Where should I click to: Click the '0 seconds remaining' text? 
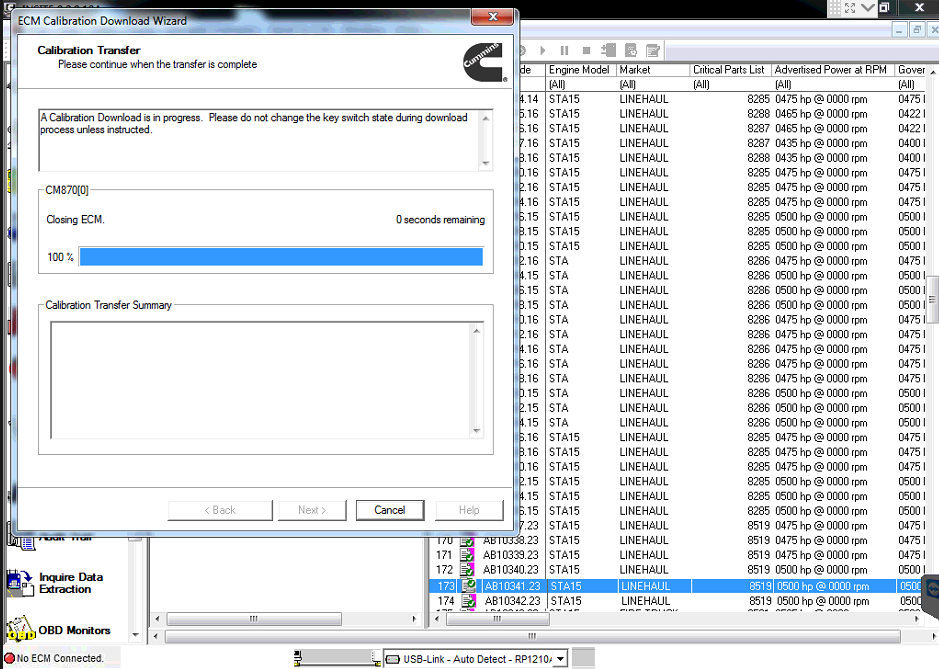(x=440, y=220)
